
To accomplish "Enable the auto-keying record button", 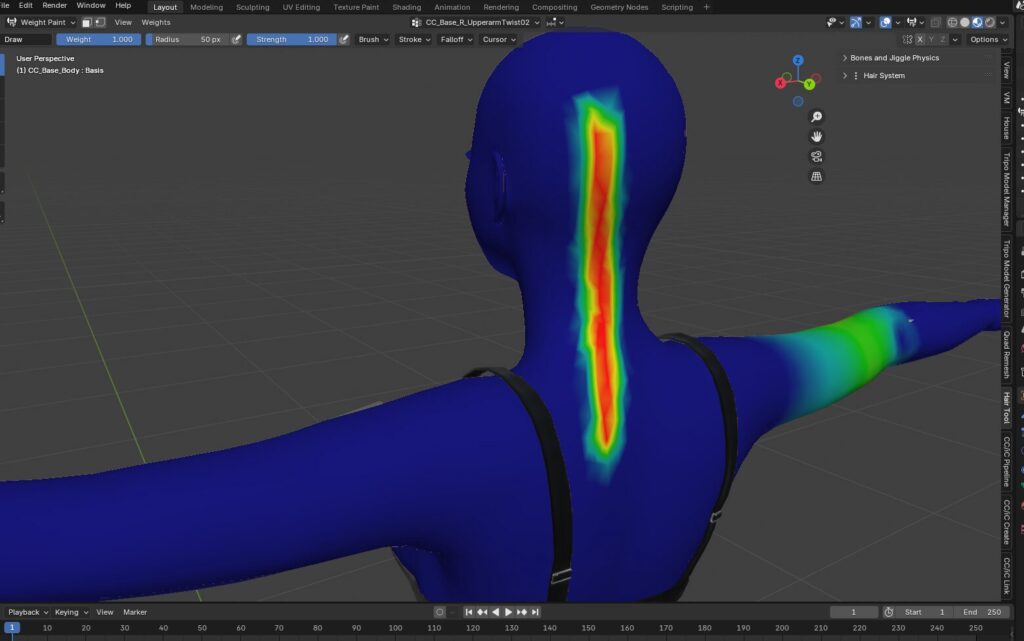I will coord(440,612).
